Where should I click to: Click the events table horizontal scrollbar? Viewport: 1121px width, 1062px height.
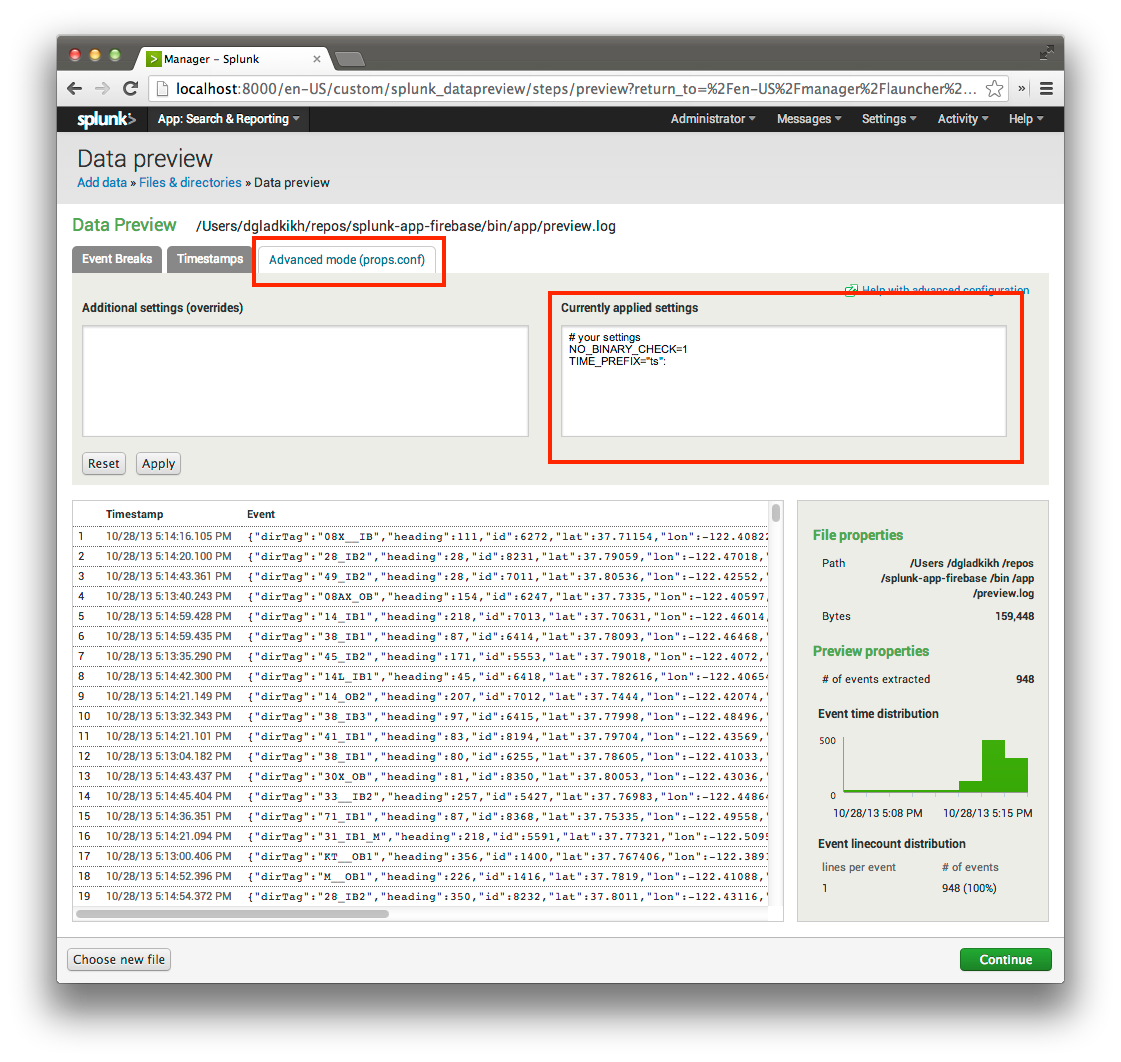tap(232, 914)
